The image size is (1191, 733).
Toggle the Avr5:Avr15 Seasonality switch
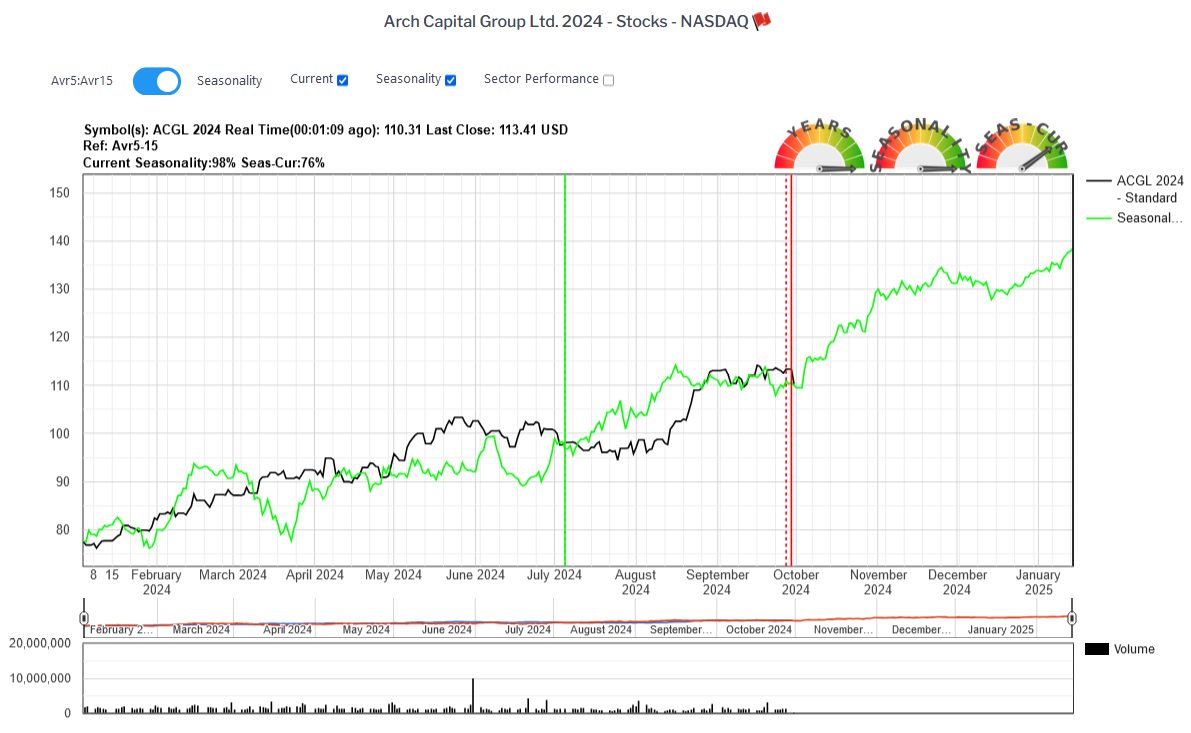point(156,81)
